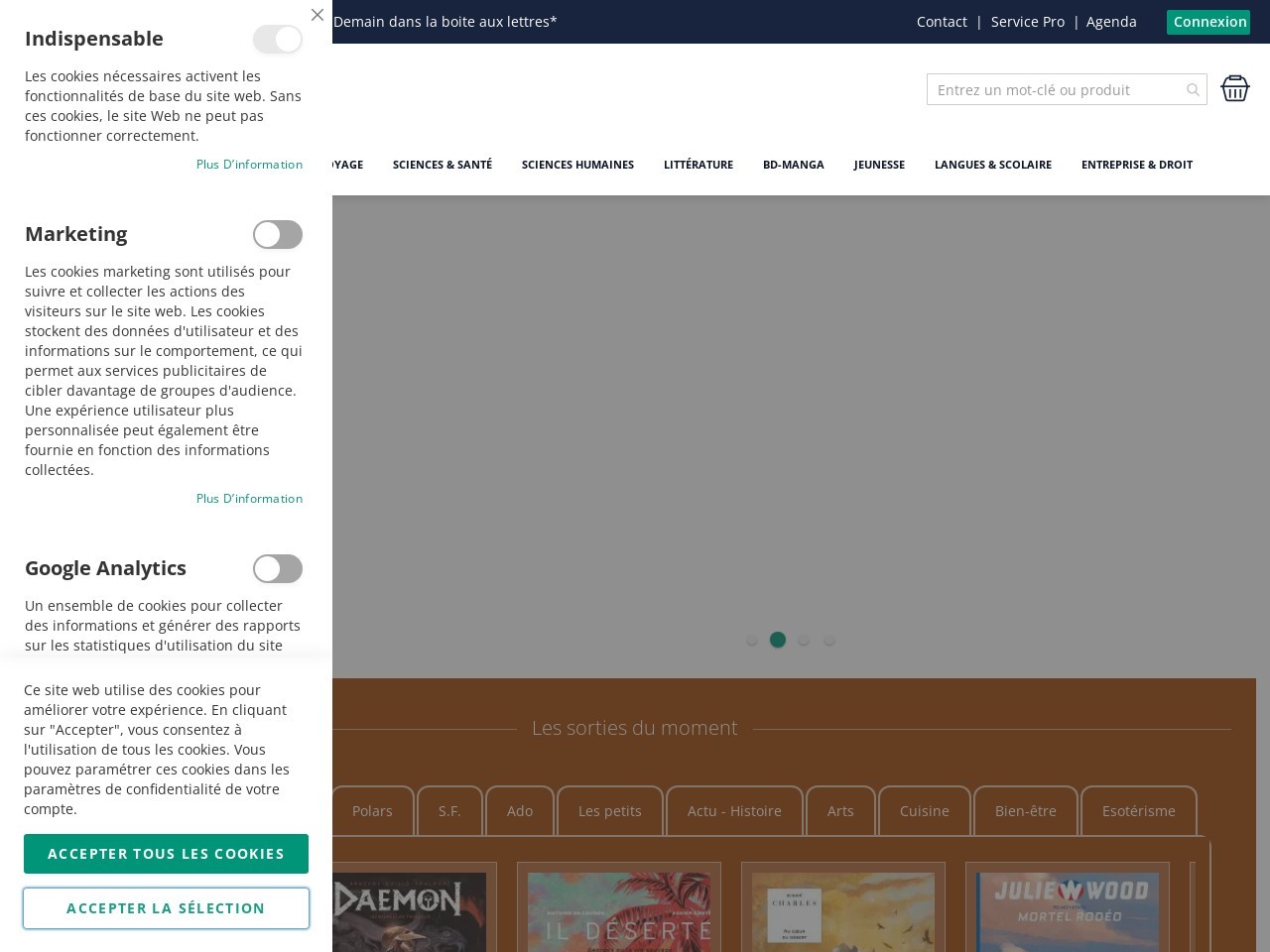Click Accepter la sélection button
Image resolution: width=1270 pixels, height=952 pixels.
166,908
